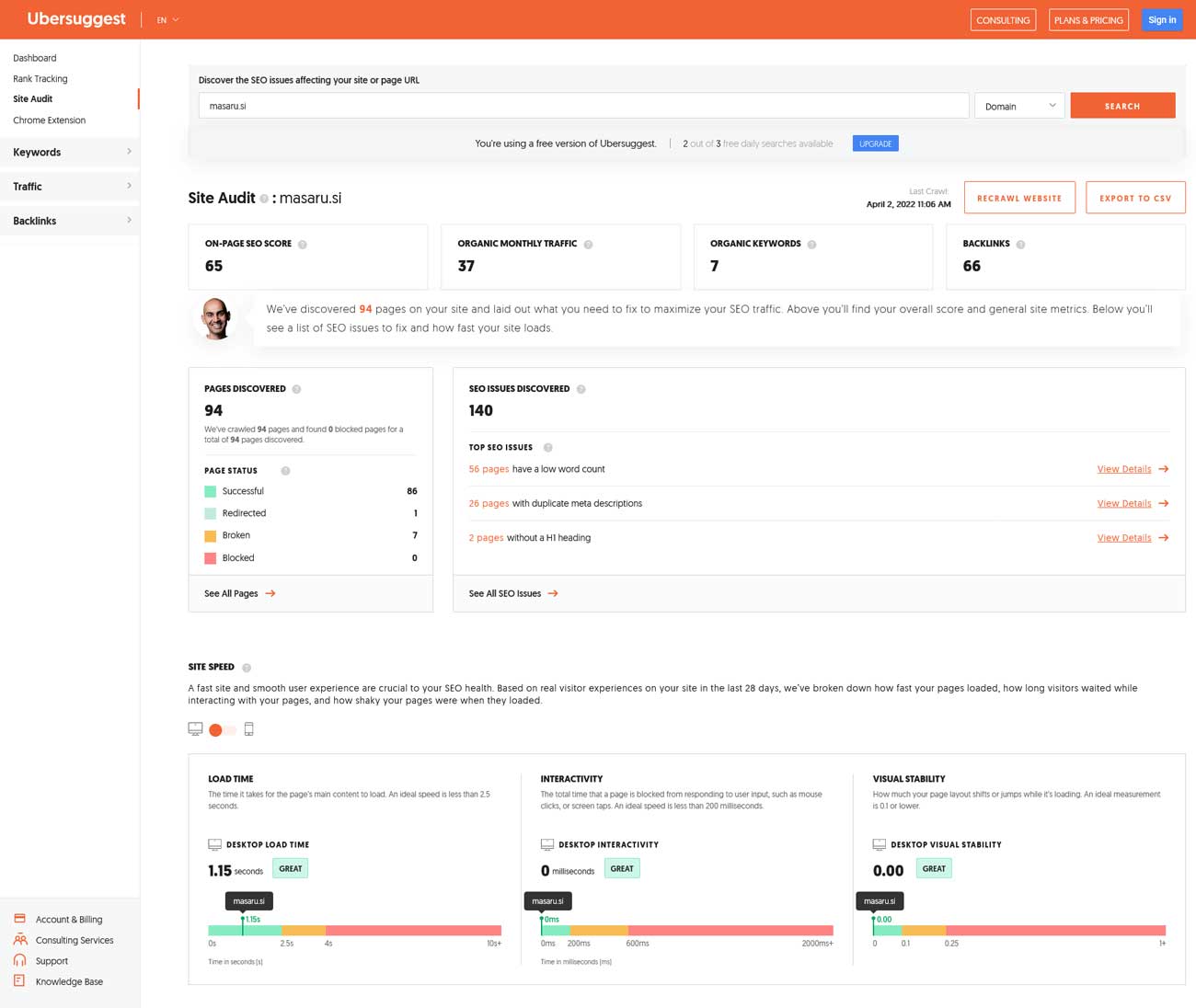The width and height of the screenshot is (1196, 1008).
Task: Select the mobile device icon
Action: (x=248, y=729)
